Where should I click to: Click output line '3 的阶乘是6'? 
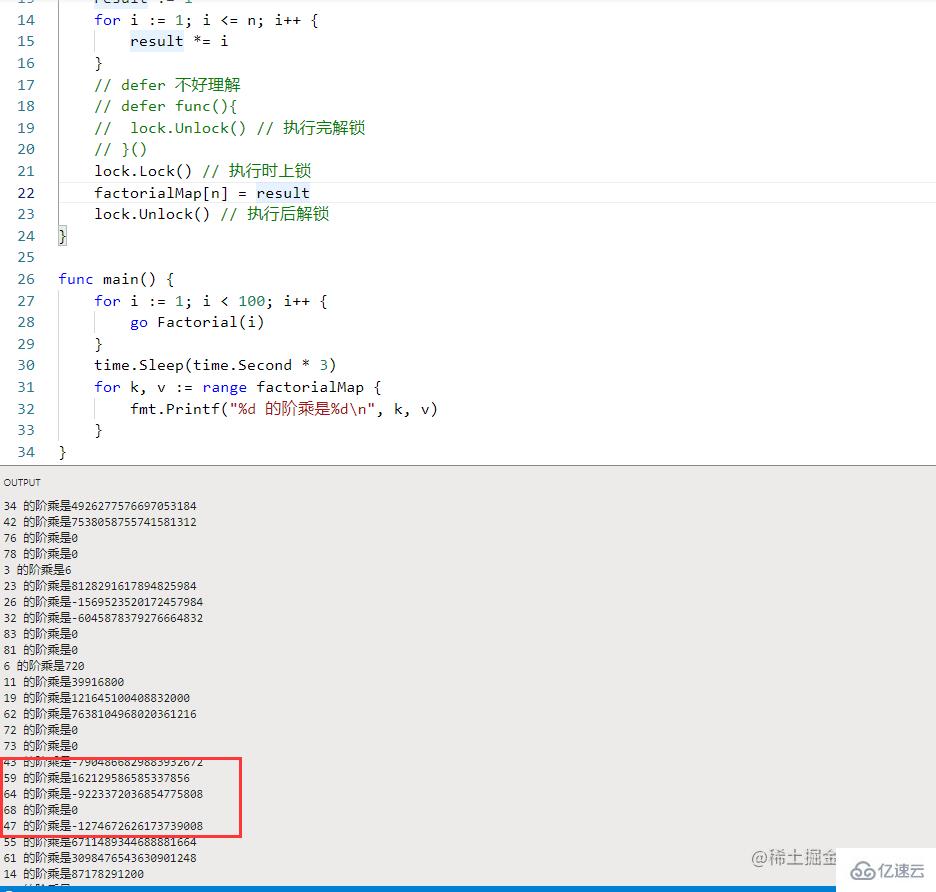[x=37, y=570]
